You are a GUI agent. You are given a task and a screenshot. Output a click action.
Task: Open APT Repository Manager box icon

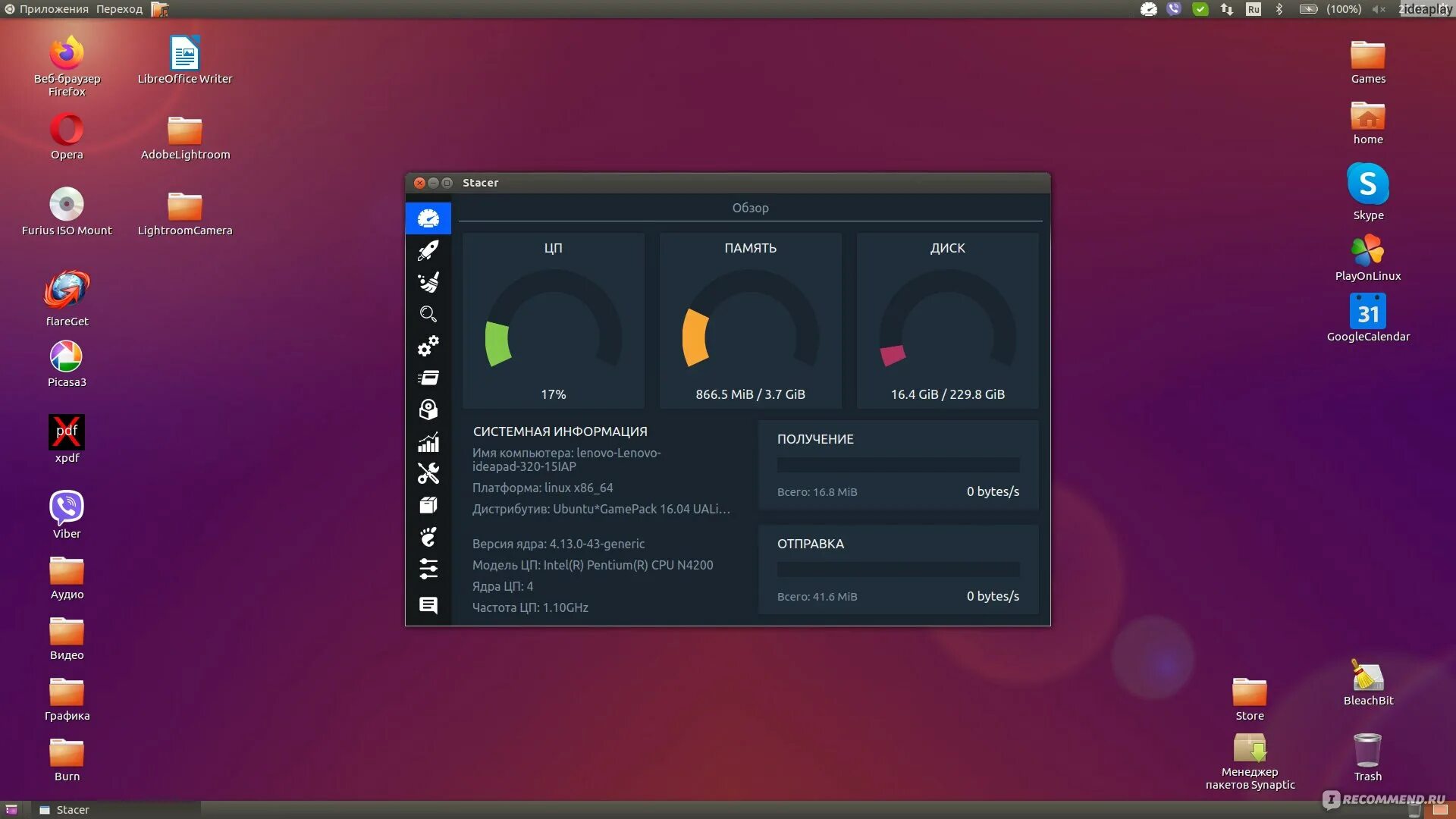click(428, 506)
